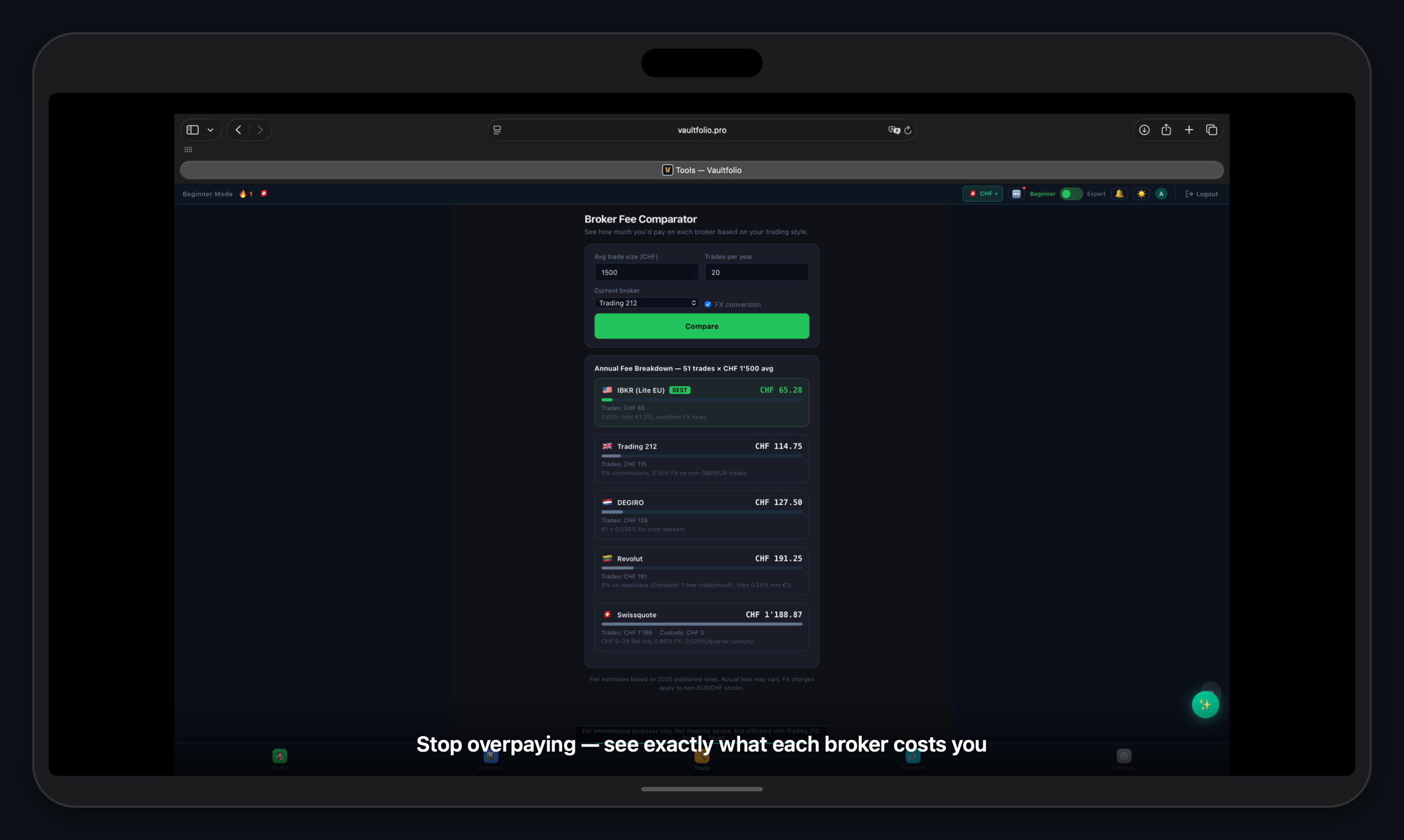Reload the vaultfolio.pro page

[x=908, y=130]
